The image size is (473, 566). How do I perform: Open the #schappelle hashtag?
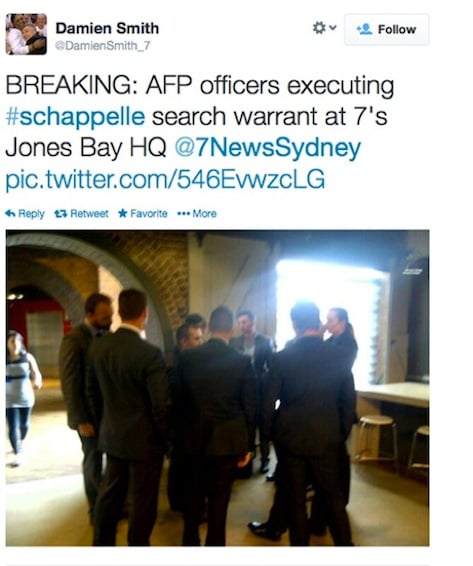point(75,116)
